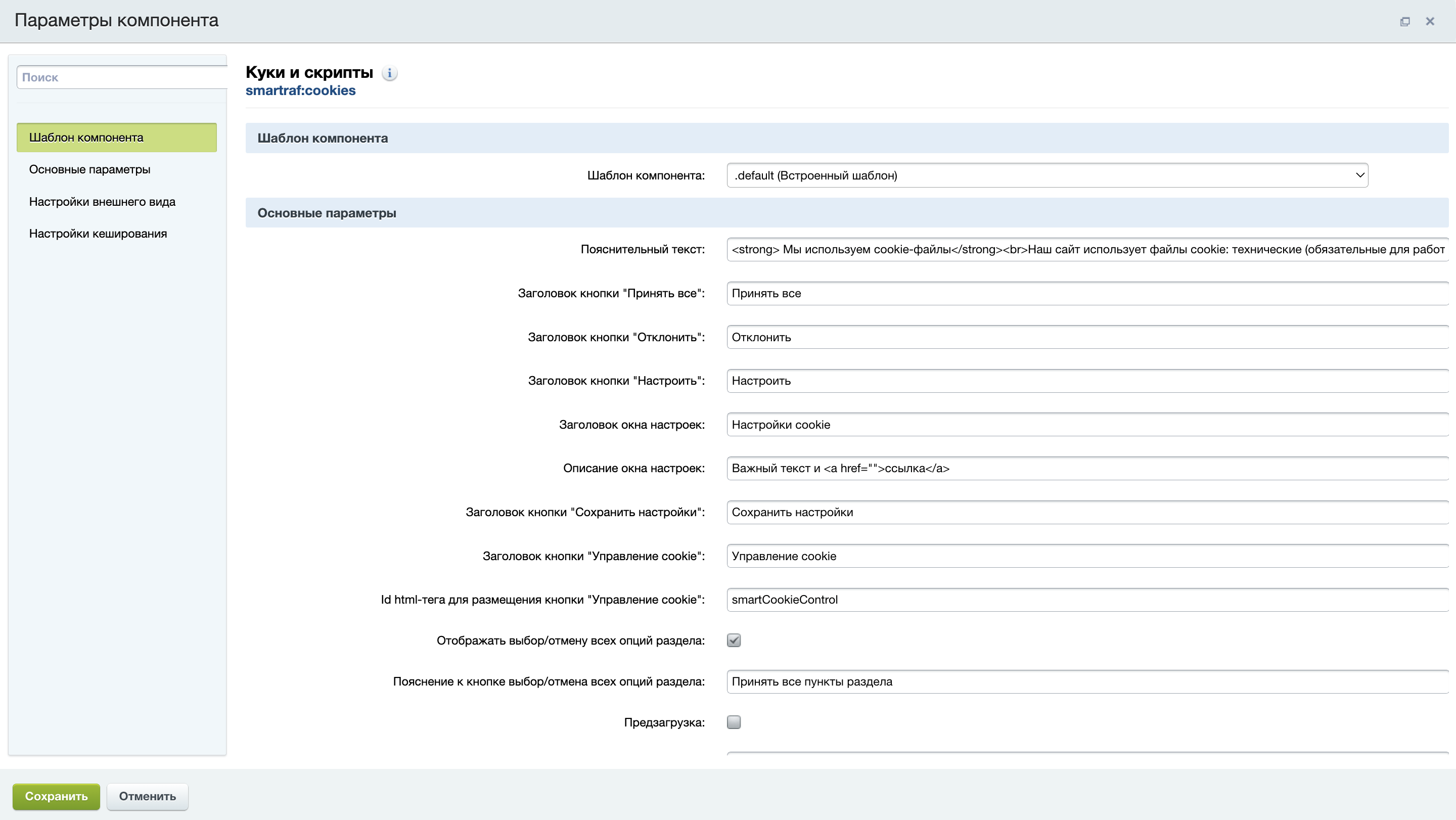The height and width of the screenshot is (820, 1456).
Task: Go to Основные параметры sidebar section
Action: (89, 169)
